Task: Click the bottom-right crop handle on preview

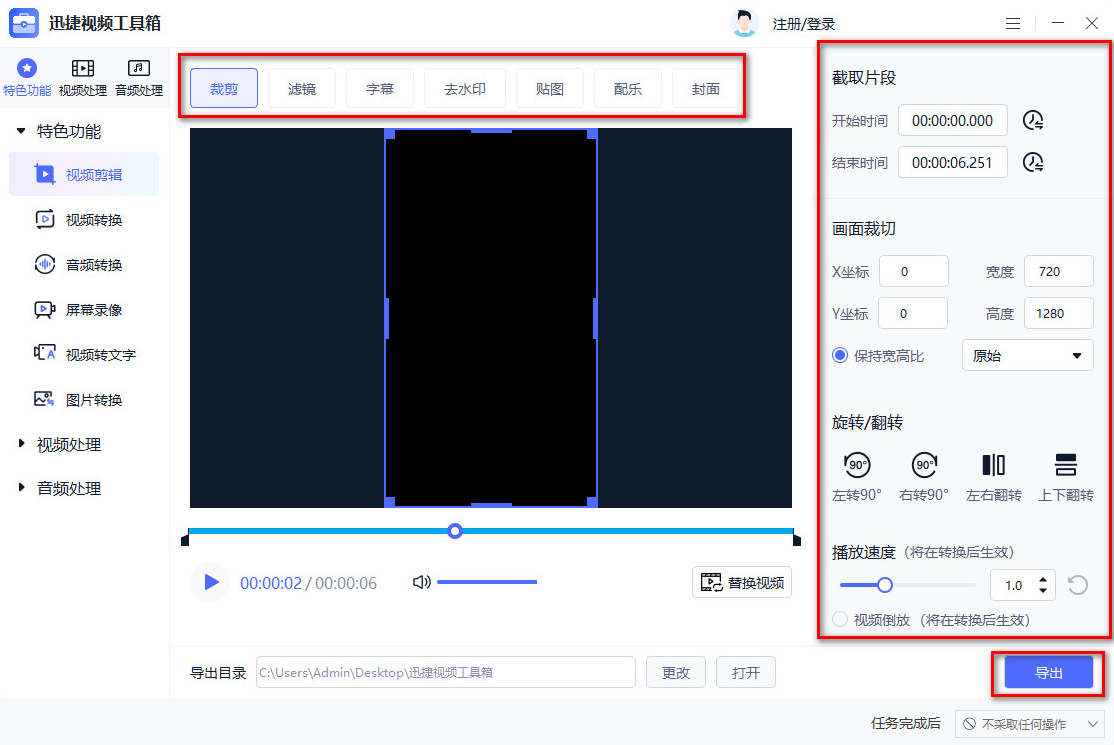Action: [x=592, y=502]
